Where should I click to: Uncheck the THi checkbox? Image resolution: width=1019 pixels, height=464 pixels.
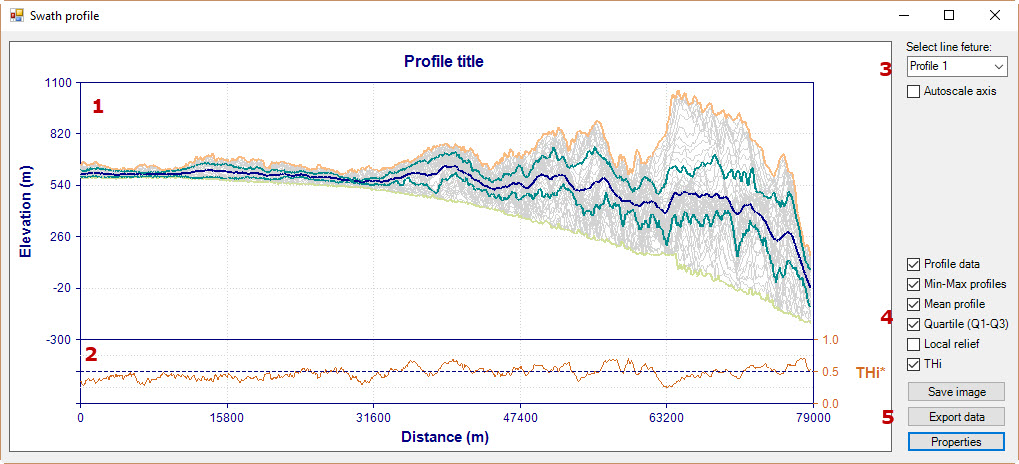point(914,364)
